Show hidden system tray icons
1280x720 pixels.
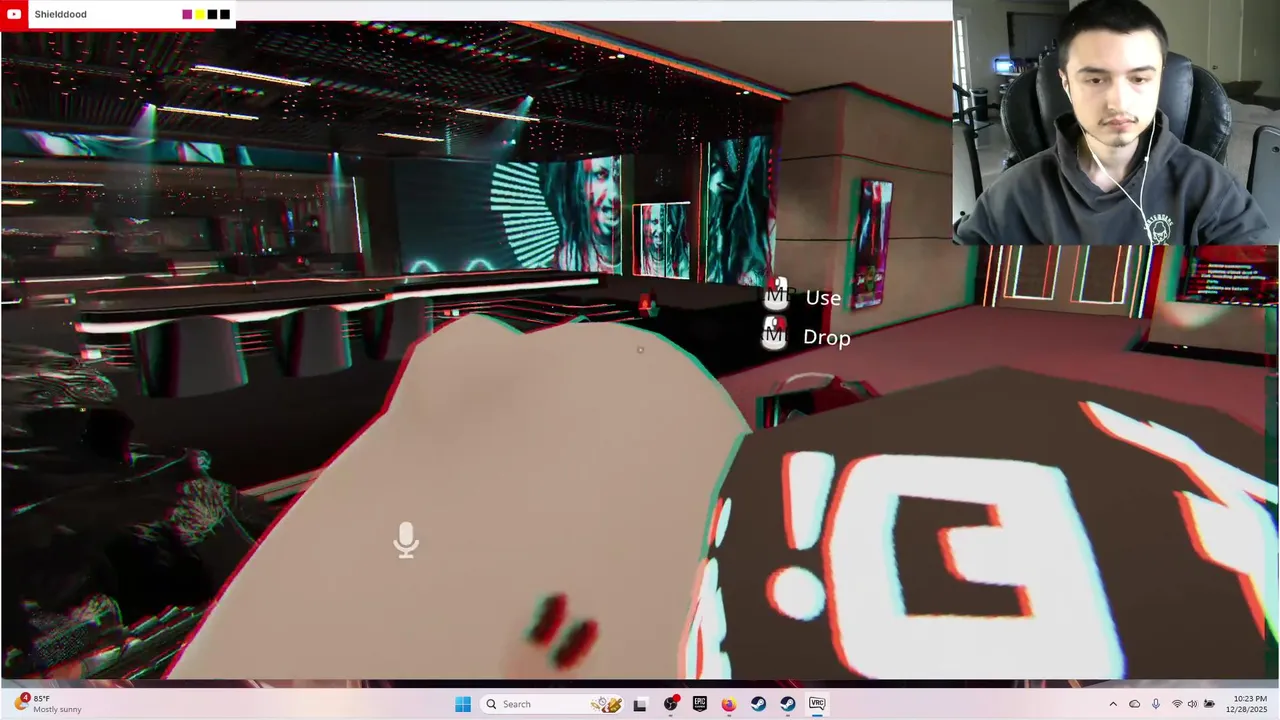[x=1113, y=704]
